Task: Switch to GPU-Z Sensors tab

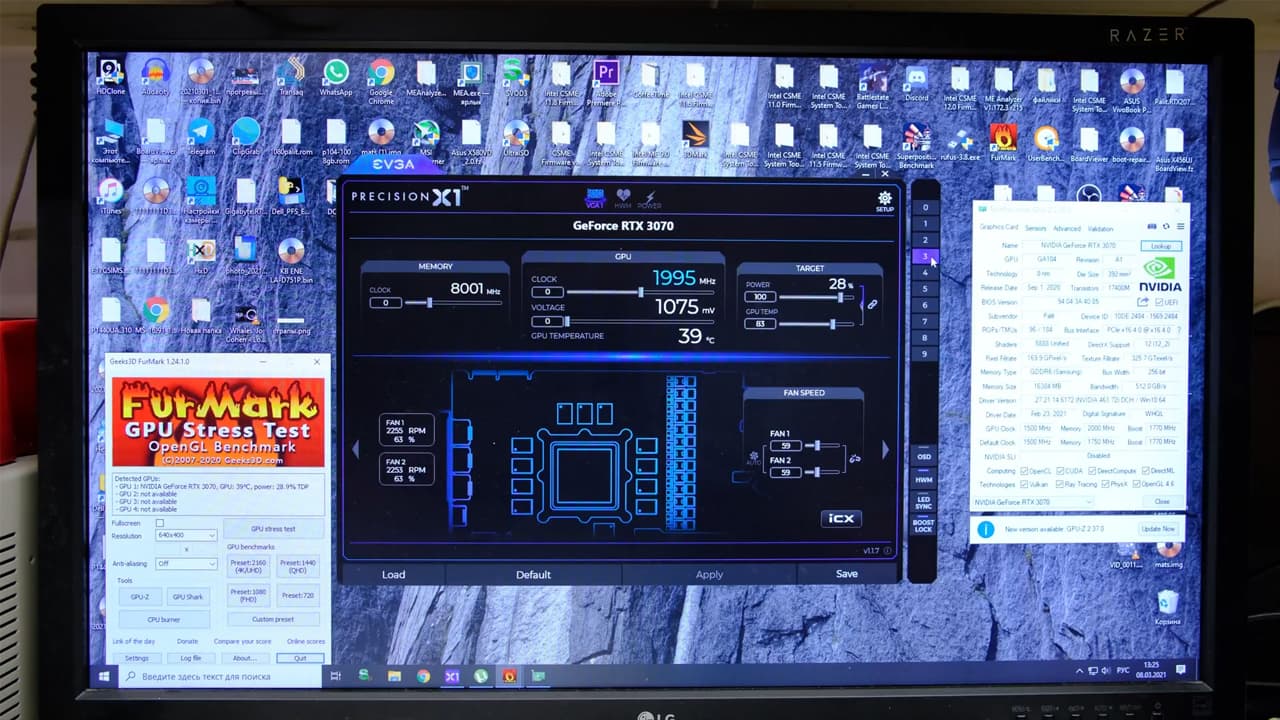Action: [x=1035, y=228]
